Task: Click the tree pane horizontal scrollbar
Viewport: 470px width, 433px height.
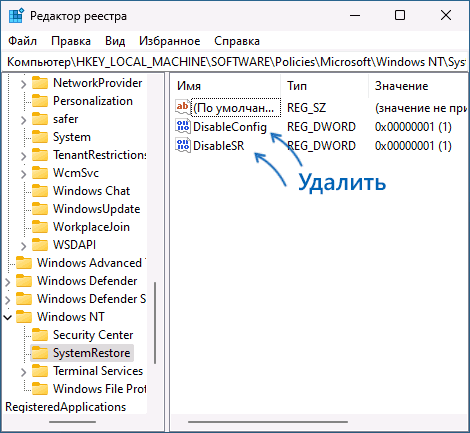Action: [73, 422]
